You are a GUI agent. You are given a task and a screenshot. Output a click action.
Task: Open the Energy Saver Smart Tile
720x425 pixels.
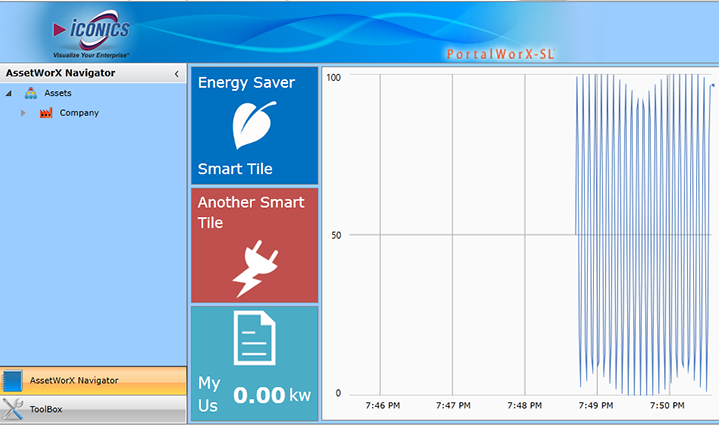click(254, 126)
